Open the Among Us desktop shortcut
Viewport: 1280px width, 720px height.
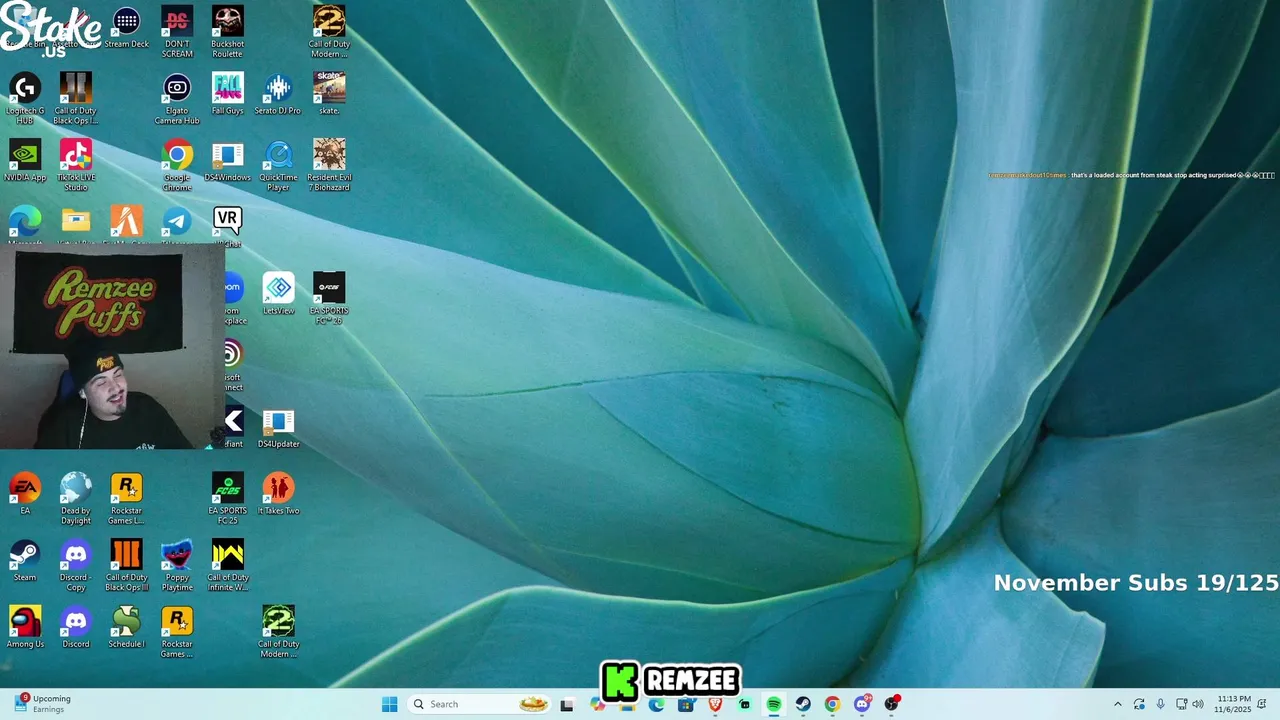click(x=25, y=628)
